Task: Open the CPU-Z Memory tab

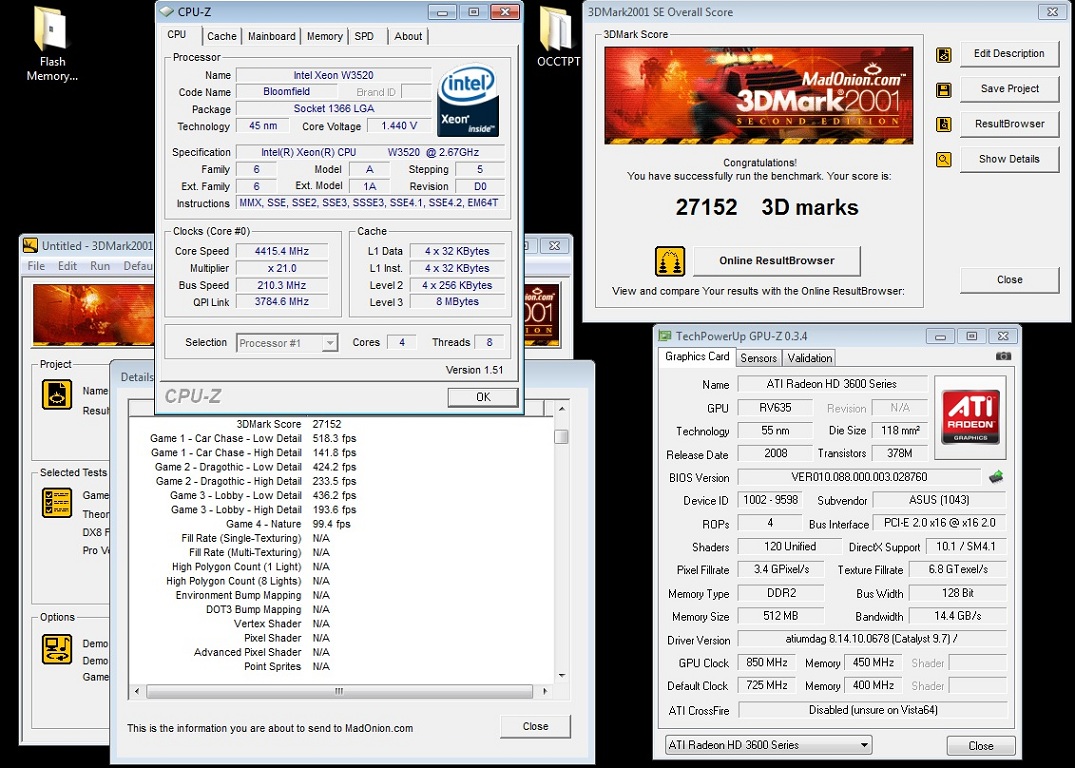Action: (324, 36)
